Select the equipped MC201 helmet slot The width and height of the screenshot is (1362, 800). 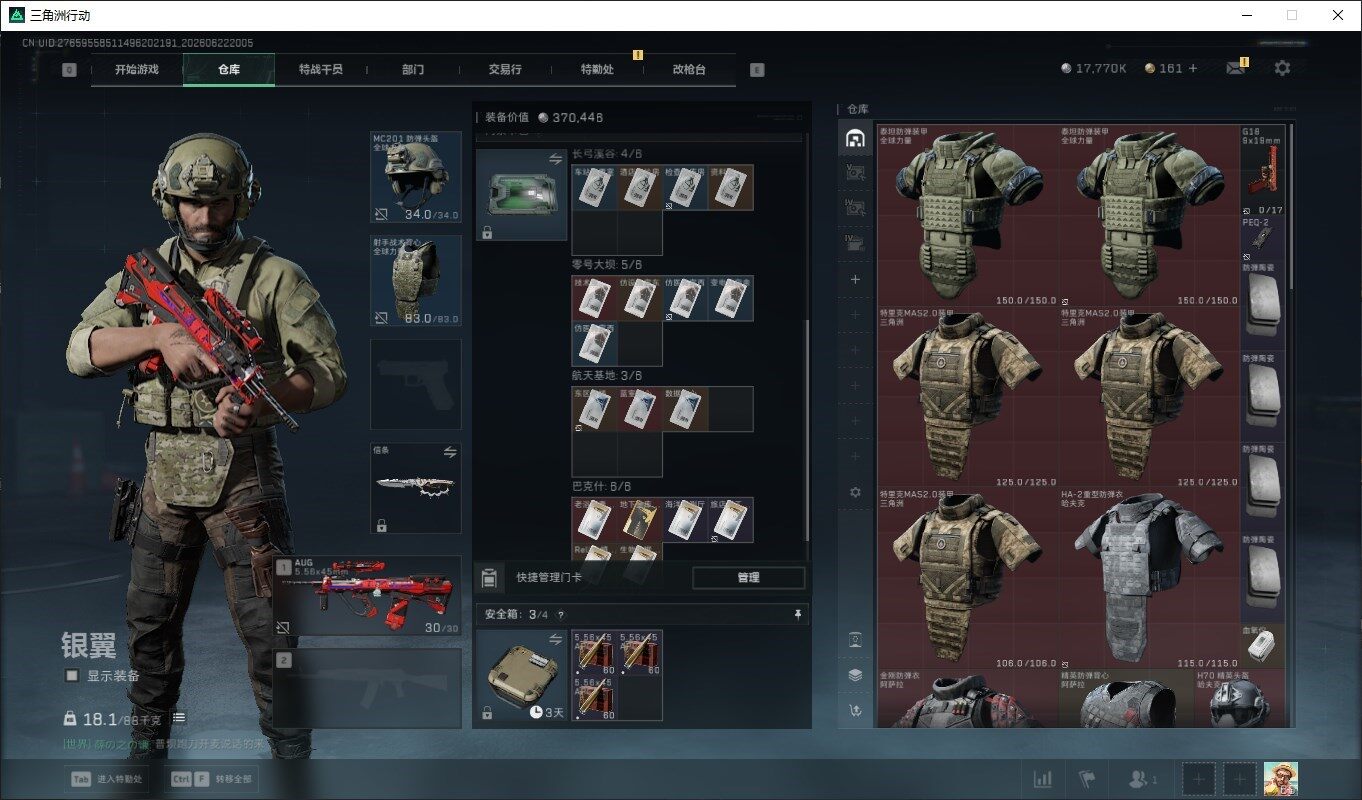tap(416, 177)
